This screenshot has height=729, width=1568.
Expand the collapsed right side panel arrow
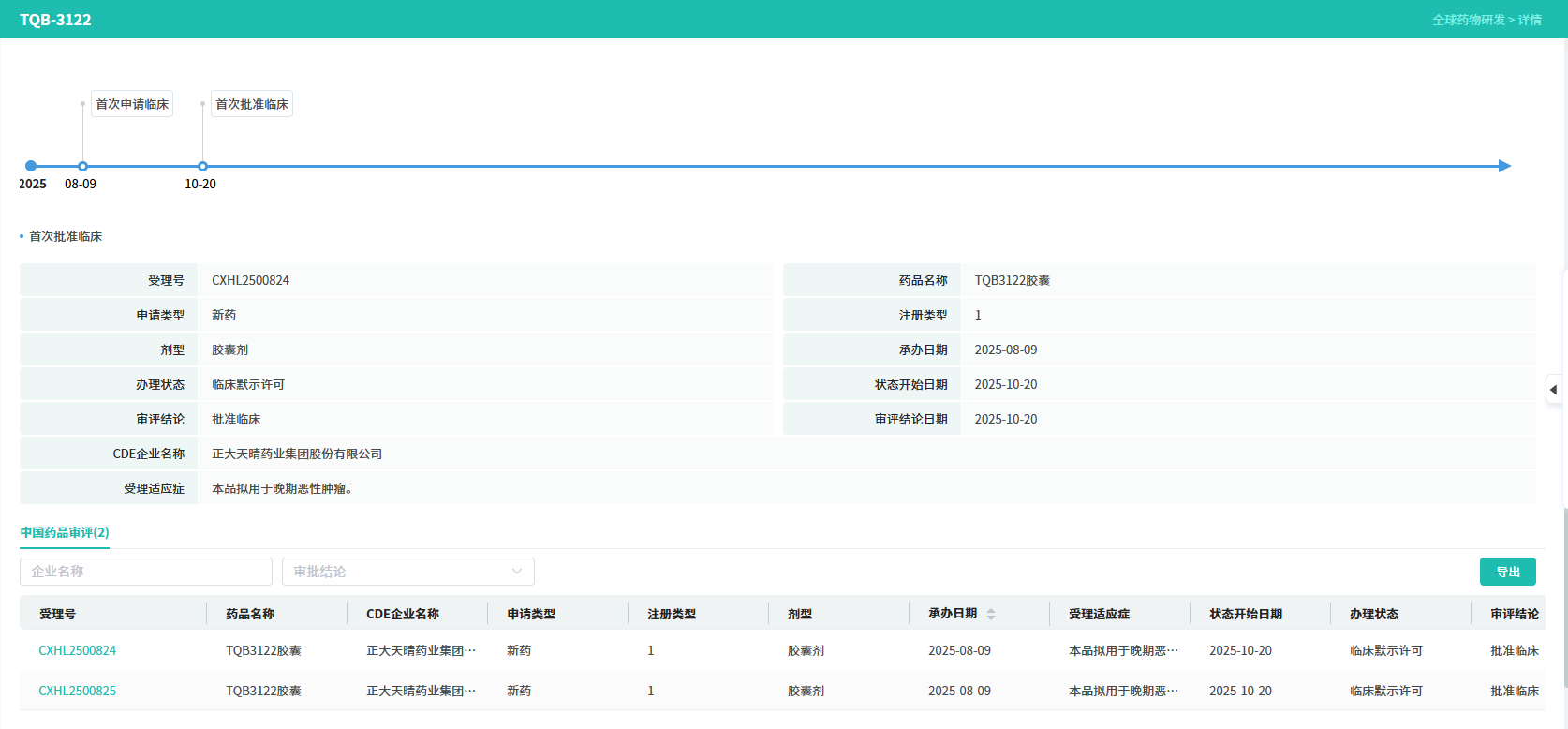coord(1554,390)
